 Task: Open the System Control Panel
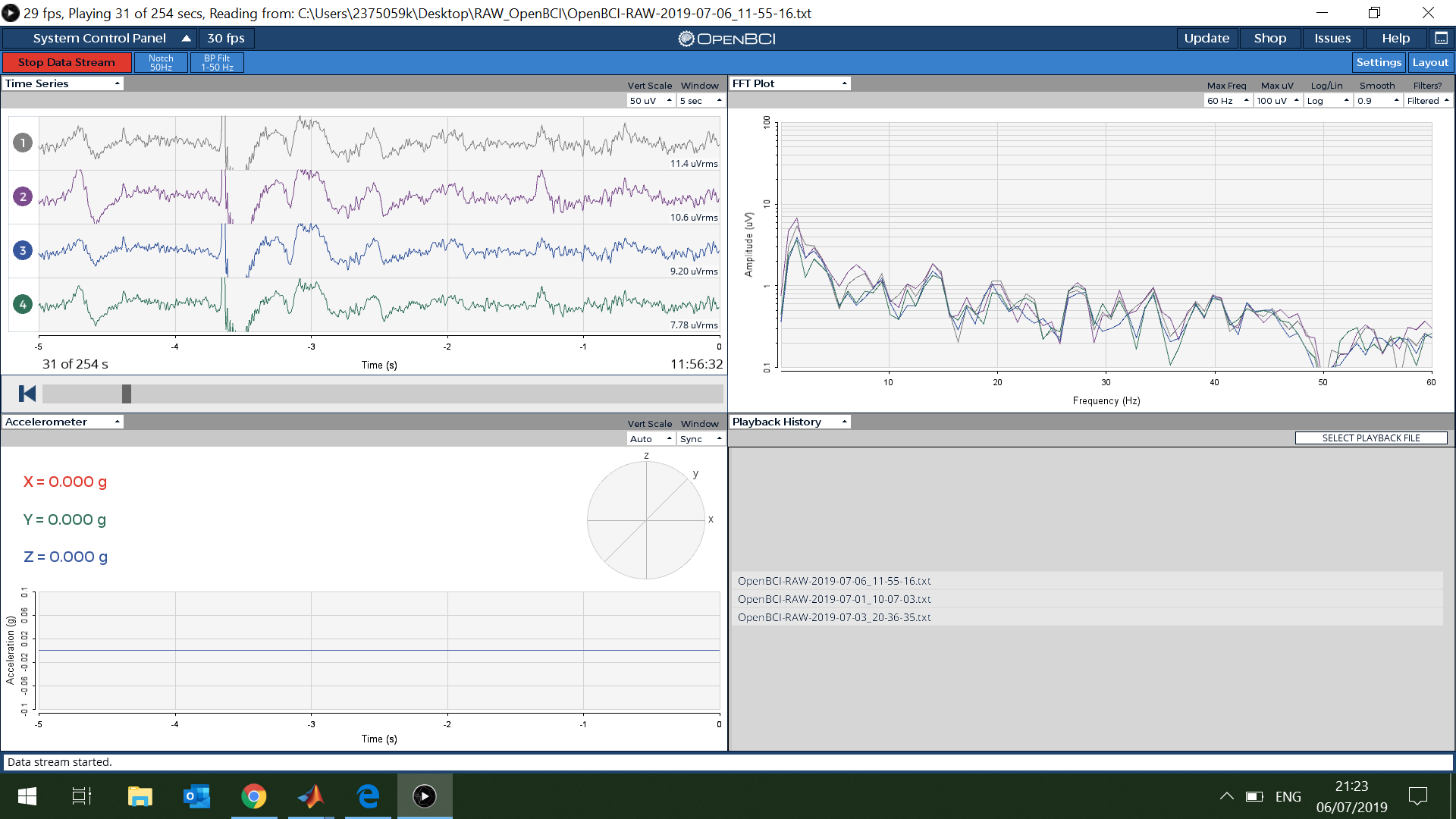(100, 38)
